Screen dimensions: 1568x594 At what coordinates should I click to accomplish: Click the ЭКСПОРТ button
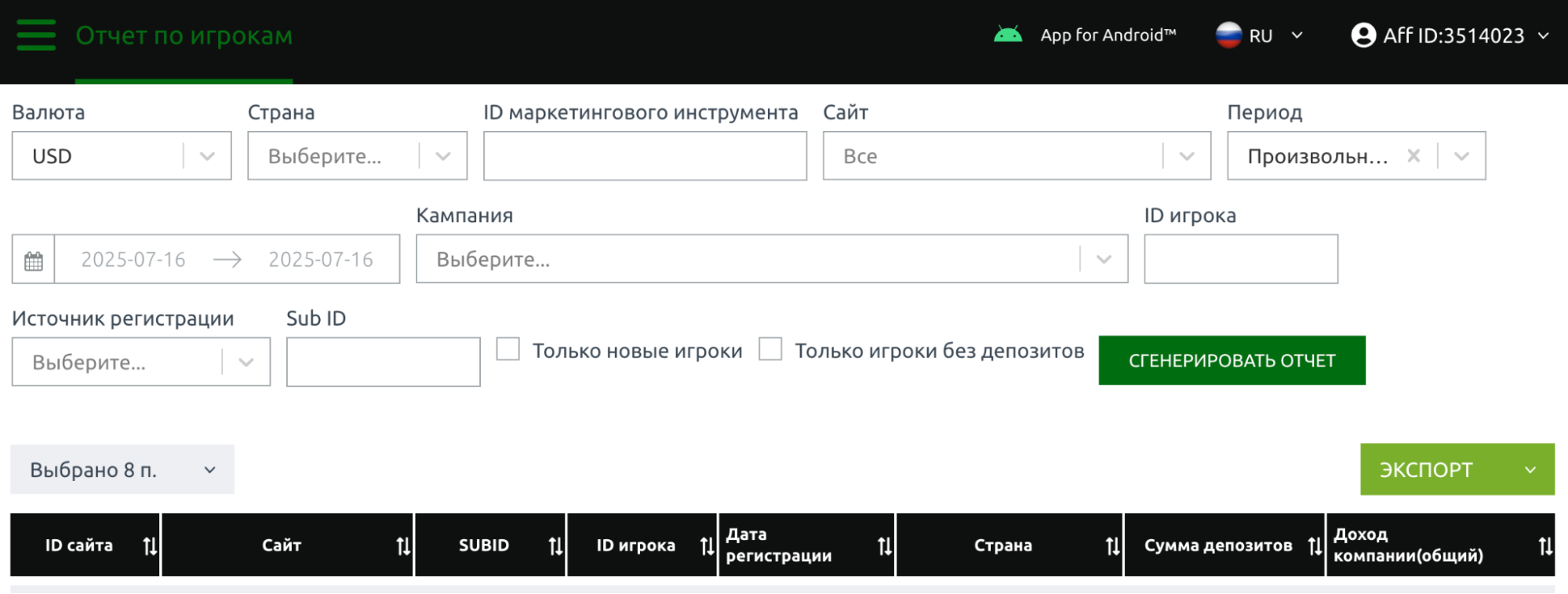[x=1426, y=470]
